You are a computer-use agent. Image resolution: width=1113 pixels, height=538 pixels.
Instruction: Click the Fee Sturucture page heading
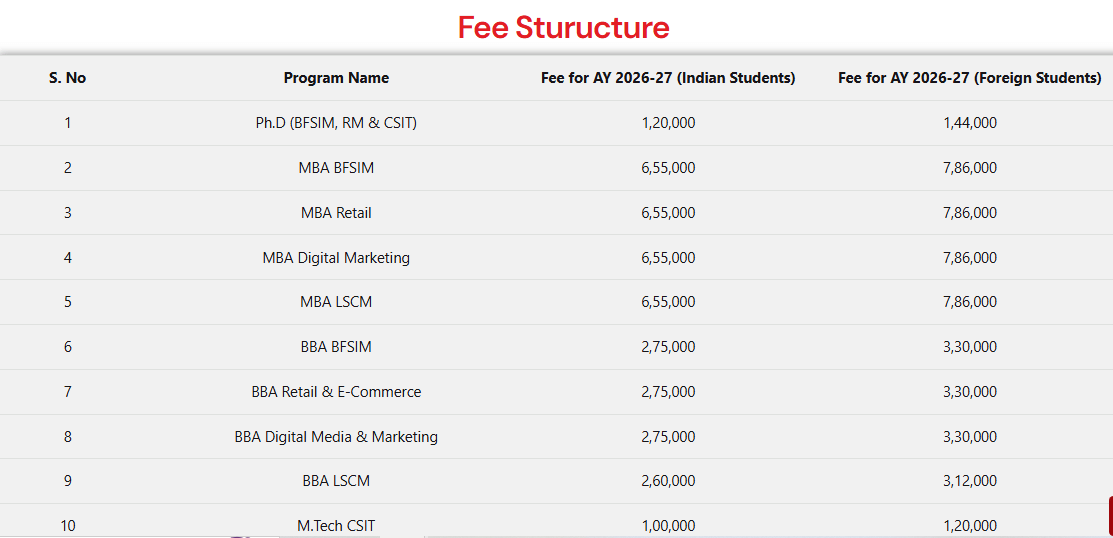pyautogui.click(x=563, y=27)
